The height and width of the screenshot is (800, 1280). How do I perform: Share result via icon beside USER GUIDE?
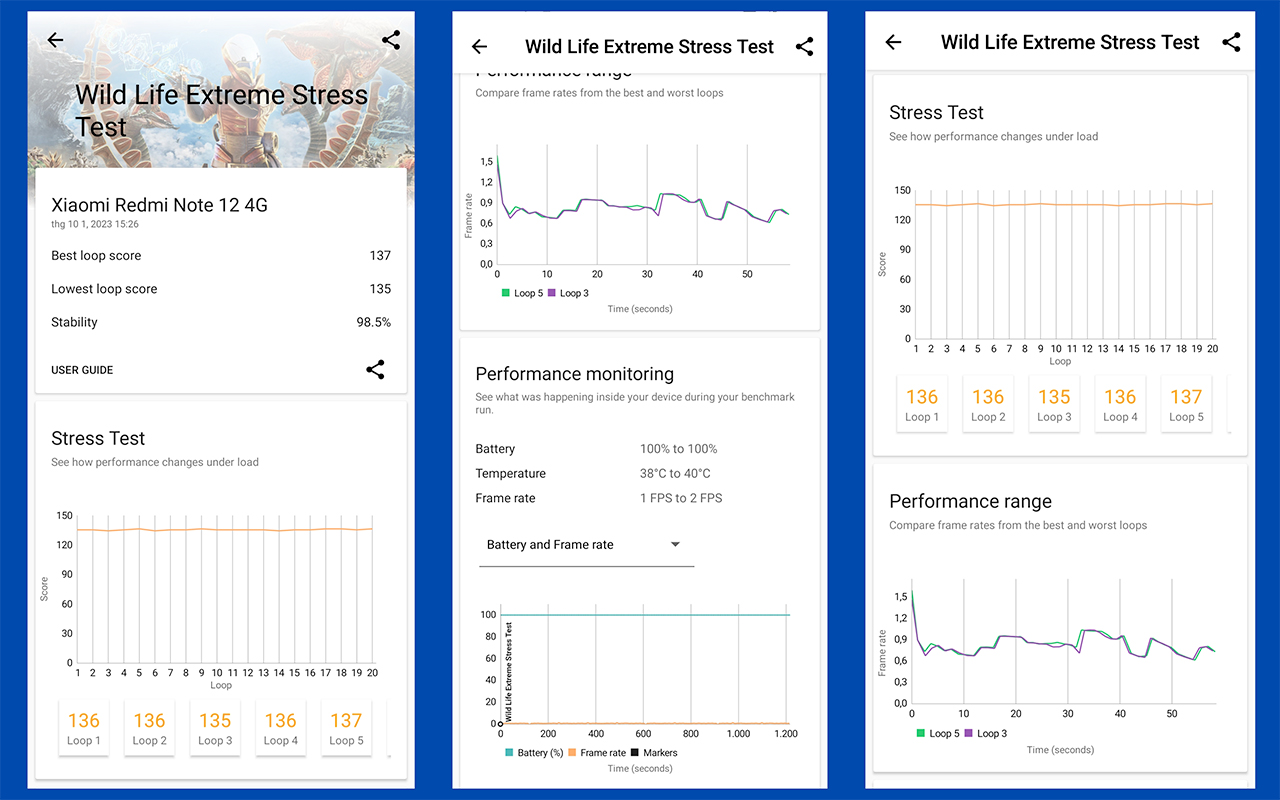pyautogui.click(x=375, y=369)
